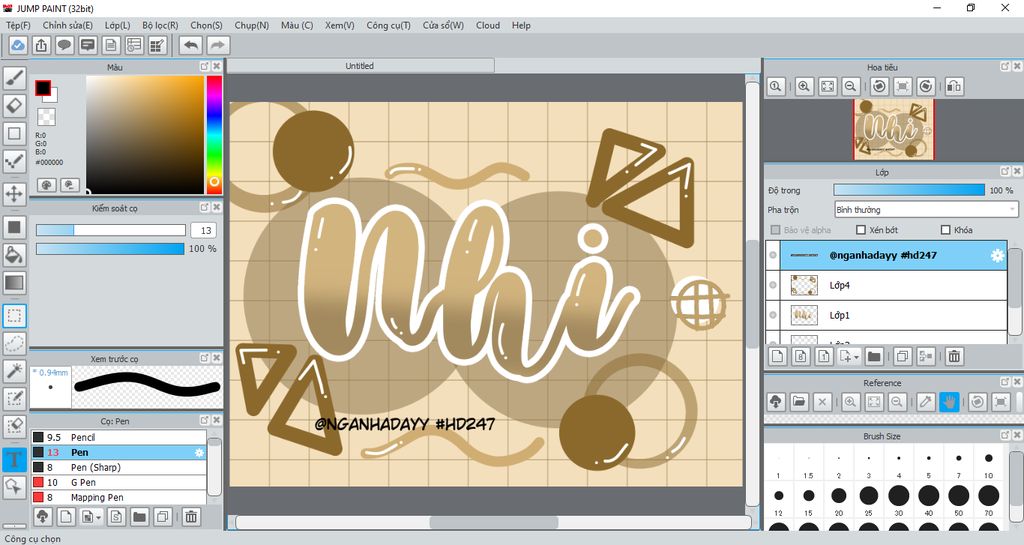Image resolution: width=1024 pixels, height=545 pixels.
Task: Select the Magic Wand tool
Action: coord(14,371)
